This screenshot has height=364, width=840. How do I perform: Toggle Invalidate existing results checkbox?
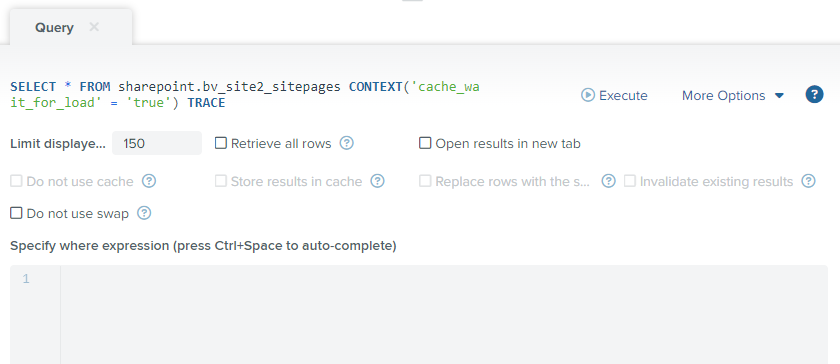[x=629, y=181]
